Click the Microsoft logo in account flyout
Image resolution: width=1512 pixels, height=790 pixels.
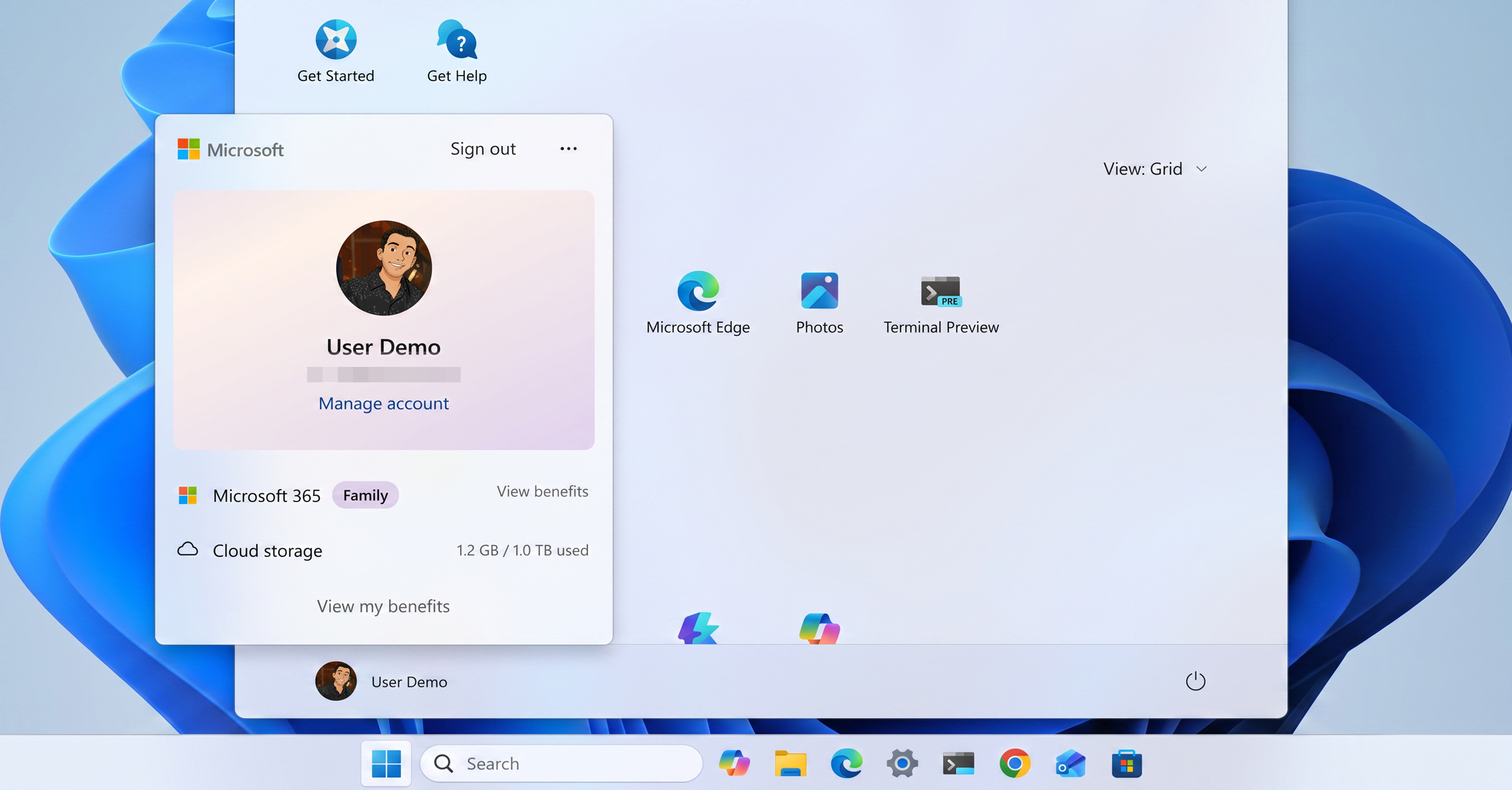[188, 149]
